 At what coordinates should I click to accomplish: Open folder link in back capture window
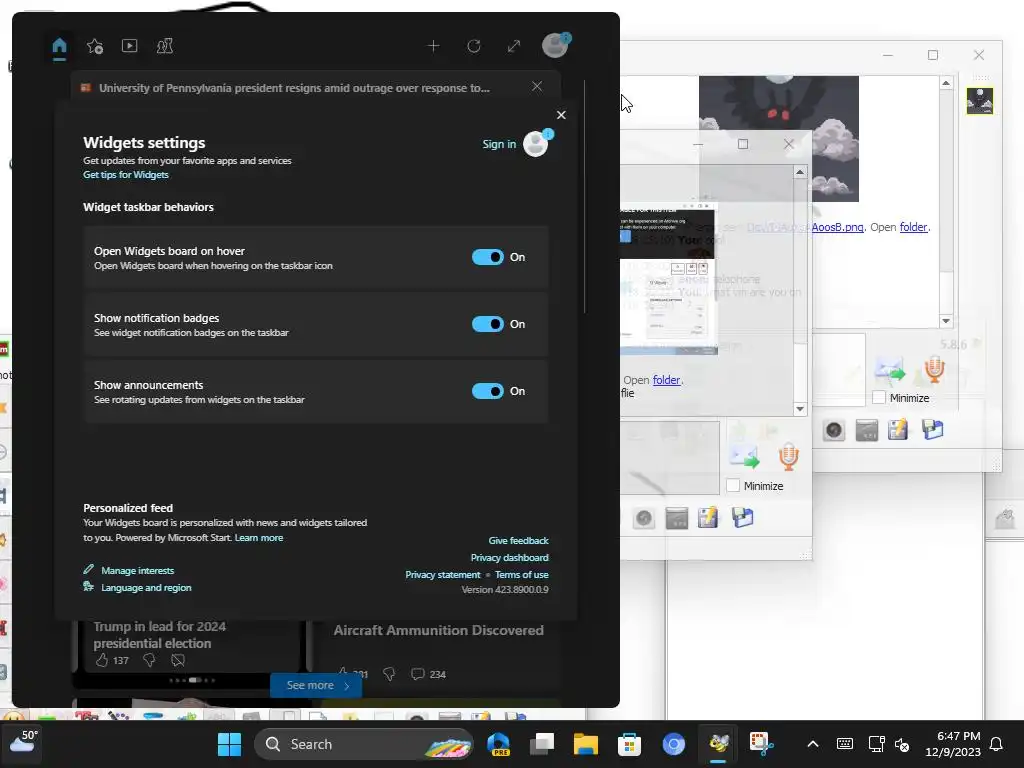point(914,227)
